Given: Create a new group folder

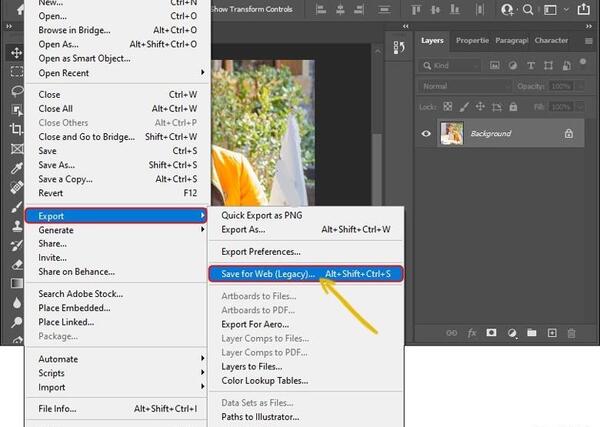Looking at the screenshot, I should [x=532, y=333].
